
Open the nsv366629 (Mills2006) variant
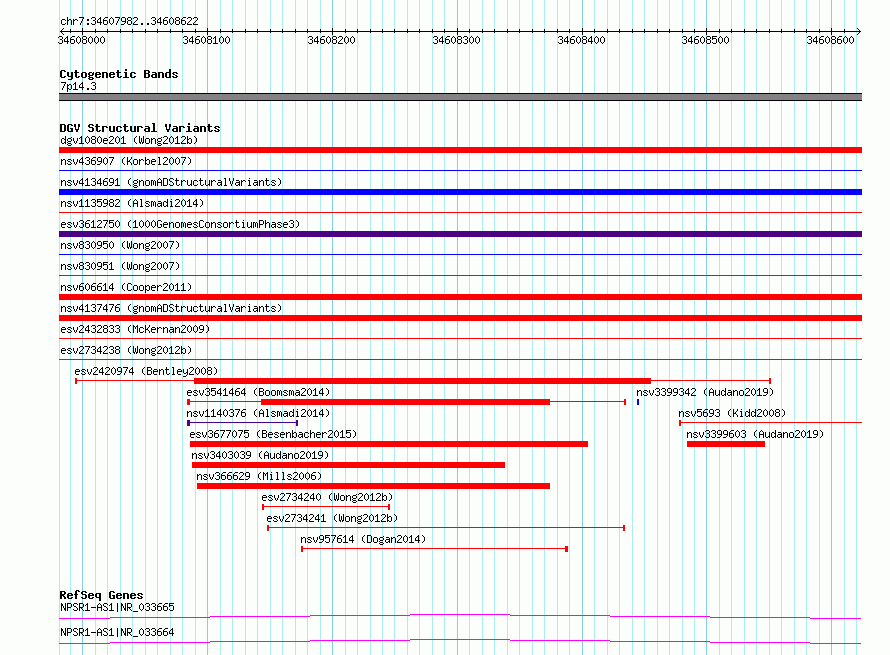point(373,486)
